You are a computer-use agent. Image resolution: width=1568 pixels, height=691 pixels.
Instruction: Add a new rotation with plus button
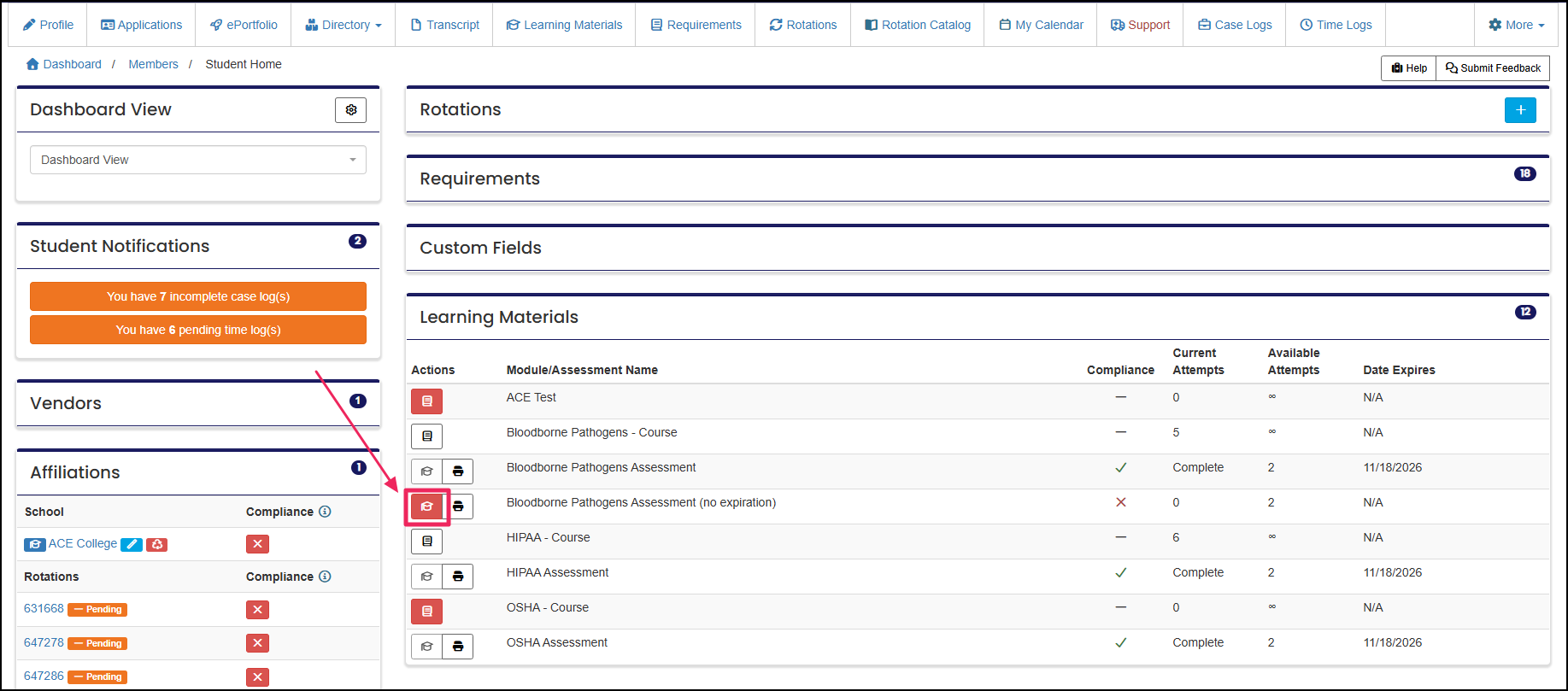[1520, 110]
